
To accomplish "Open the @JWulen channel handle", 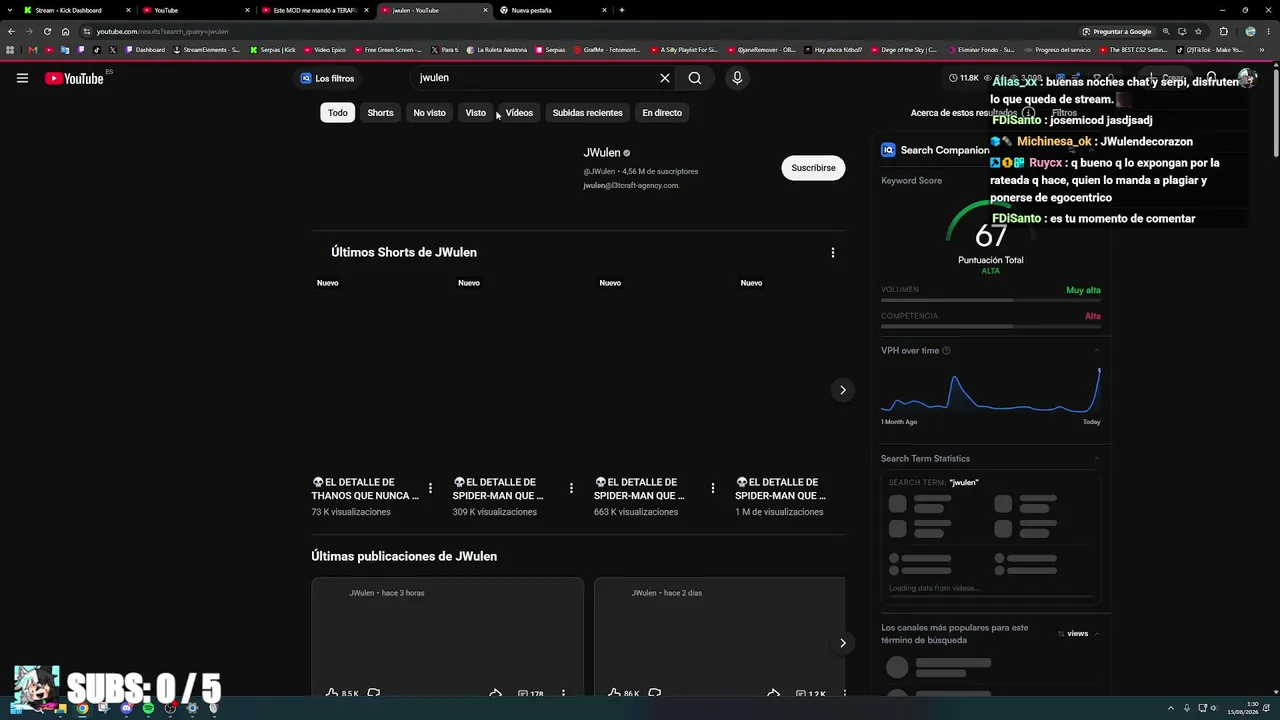I will [x=599, y=171].
